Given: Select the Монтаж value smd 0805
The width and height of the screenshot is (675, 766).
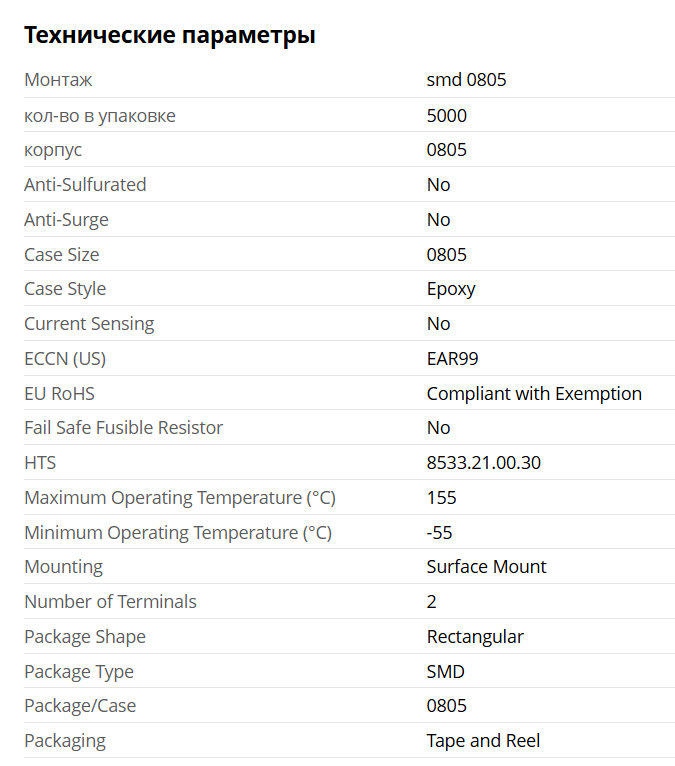Looking at the screenshot, I should point(466,80).
